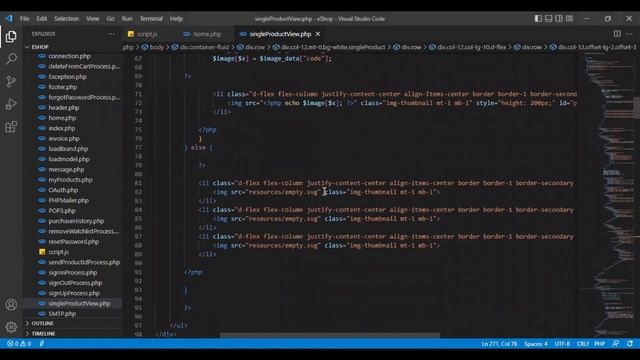
Task: Open the Run menu
Action: coord(127,19)
